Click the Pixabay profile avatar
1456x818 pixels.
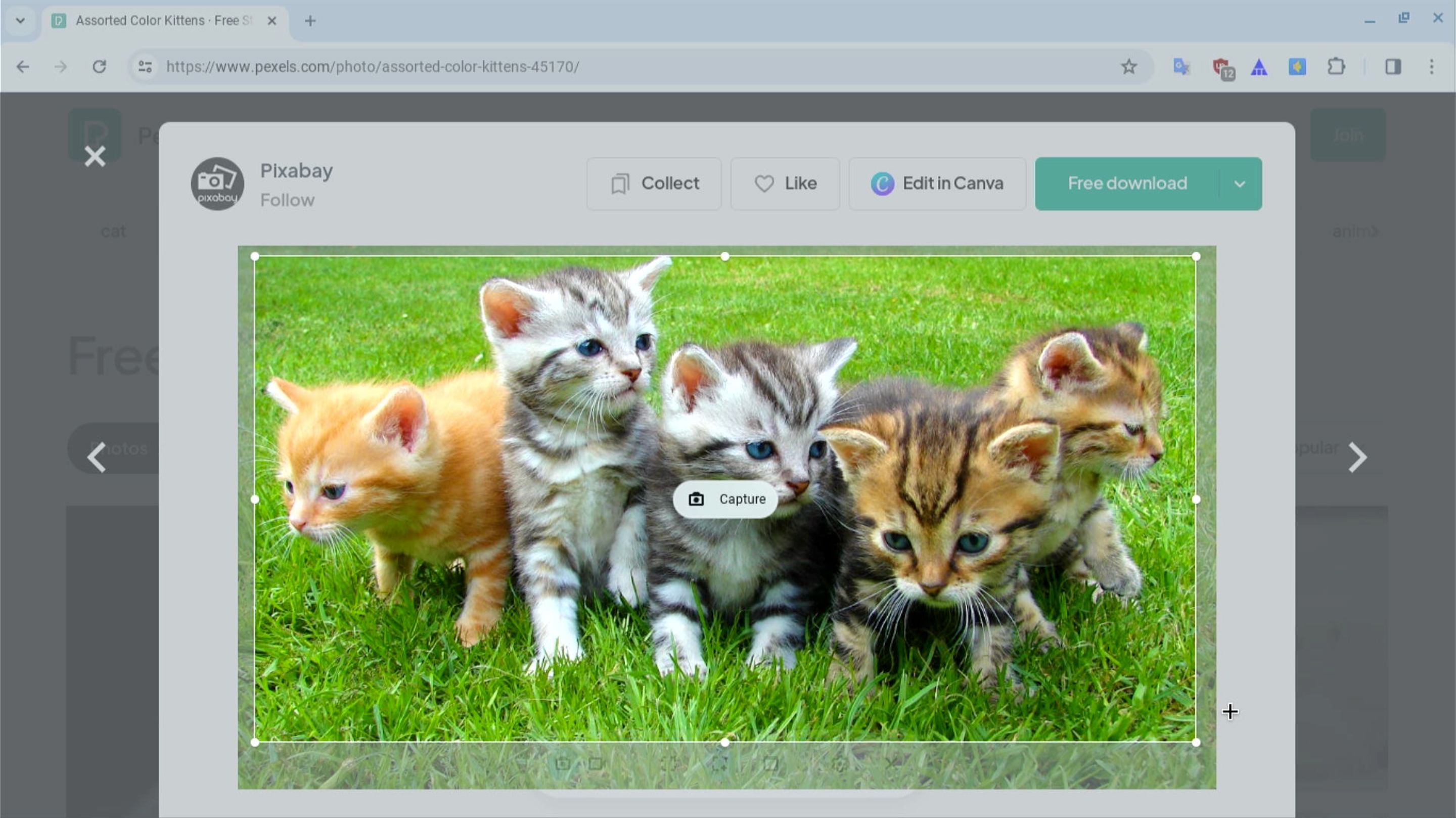(x=216, y=183)
